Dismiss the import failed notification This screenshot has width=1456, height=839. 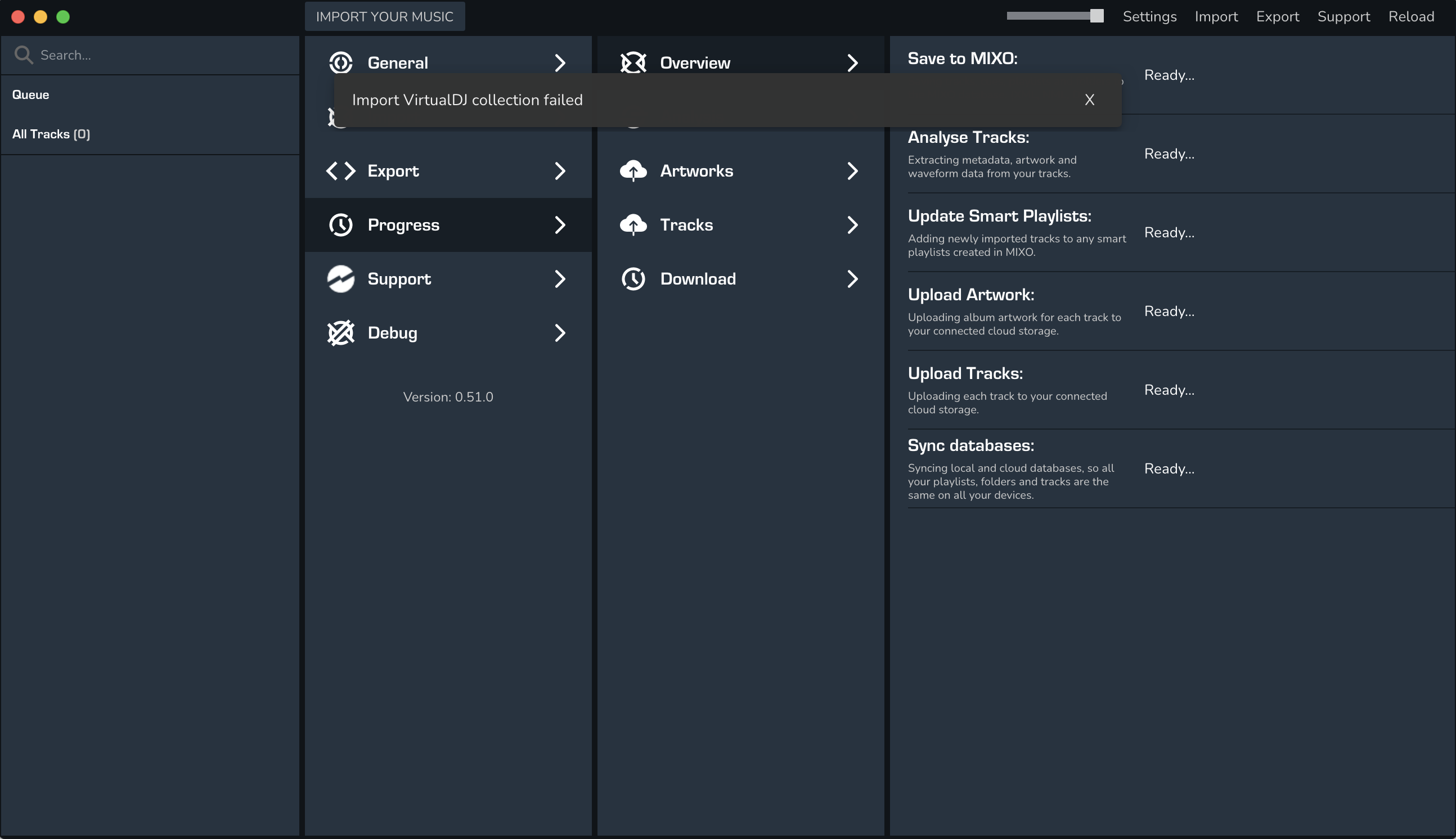[1089, 100]
